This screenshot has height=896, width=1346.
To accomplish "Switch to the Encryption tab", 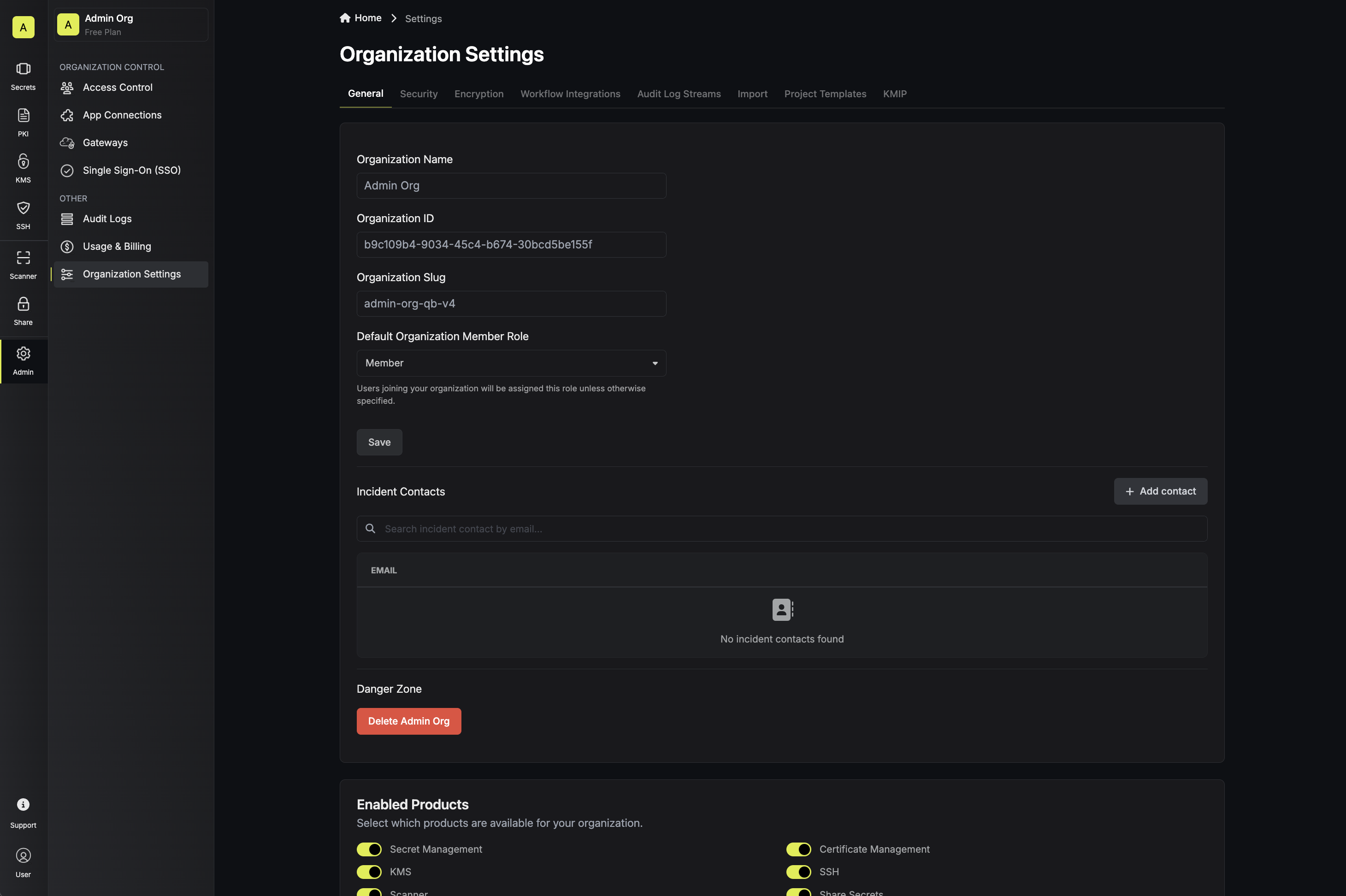I will click(x=478, y=94).
